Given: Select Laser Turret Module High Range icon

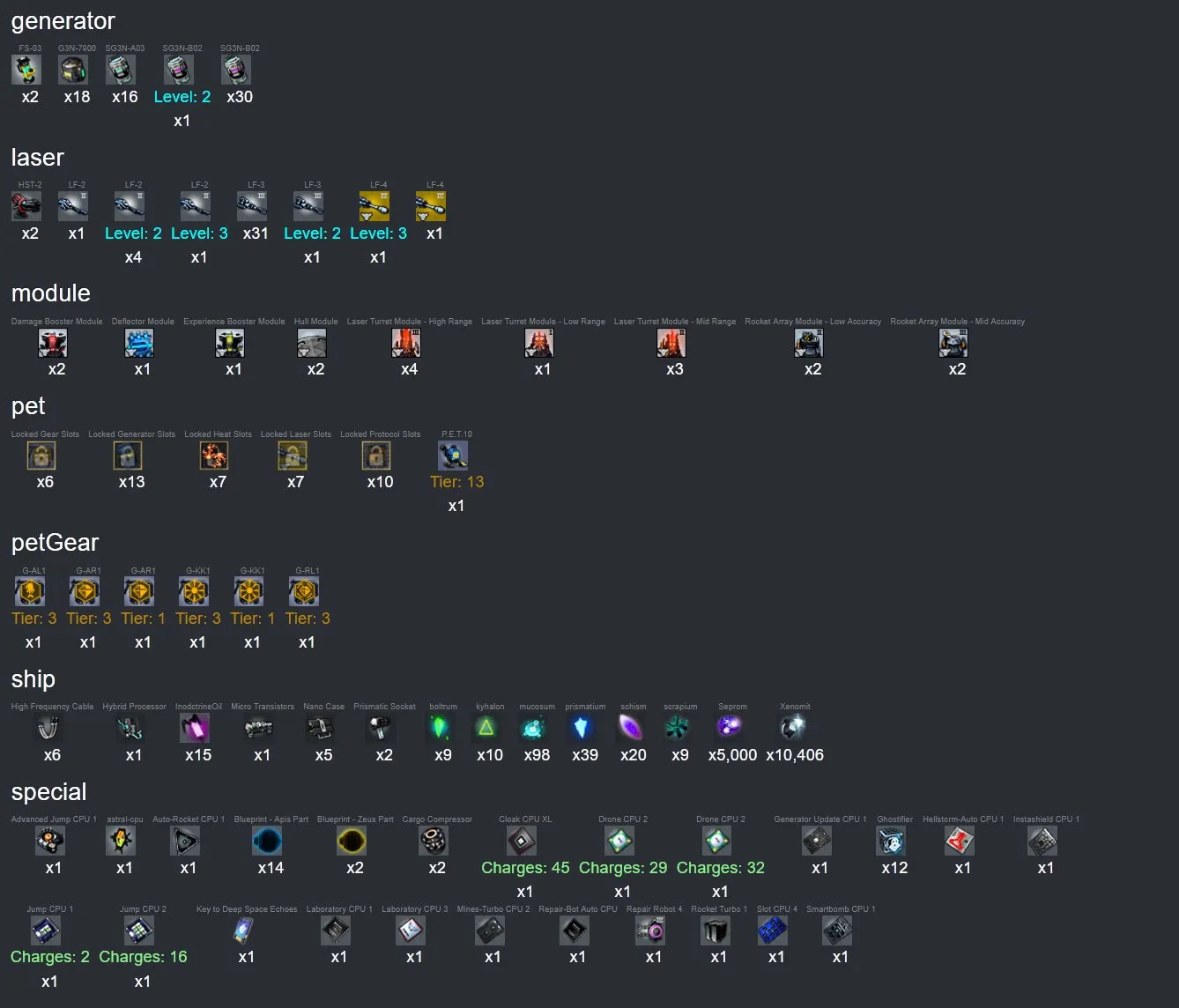Looking at the screenshot, I should pos(406,343).
